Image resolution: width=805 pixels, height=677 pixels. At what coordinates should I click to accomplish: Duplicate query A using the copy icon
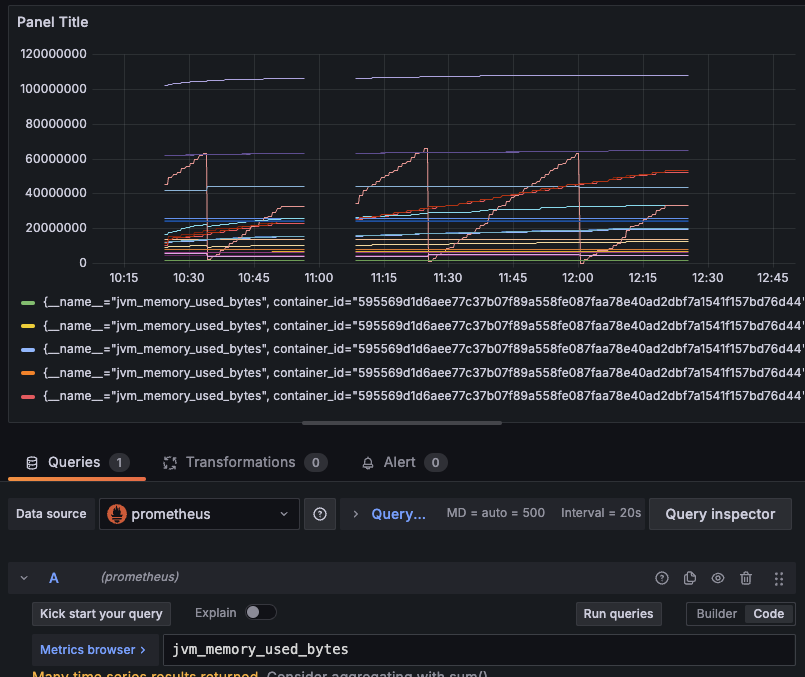689,577
